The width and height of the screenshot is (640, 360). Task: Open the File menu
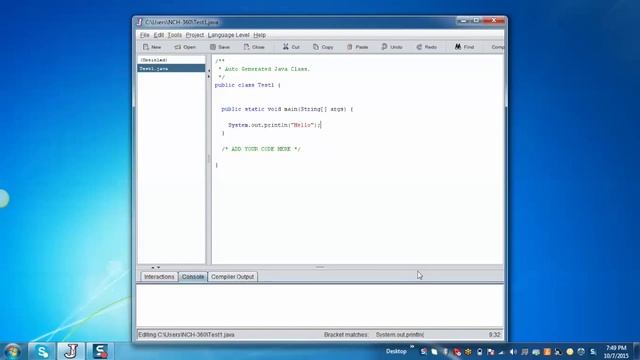tap(144, 35)
